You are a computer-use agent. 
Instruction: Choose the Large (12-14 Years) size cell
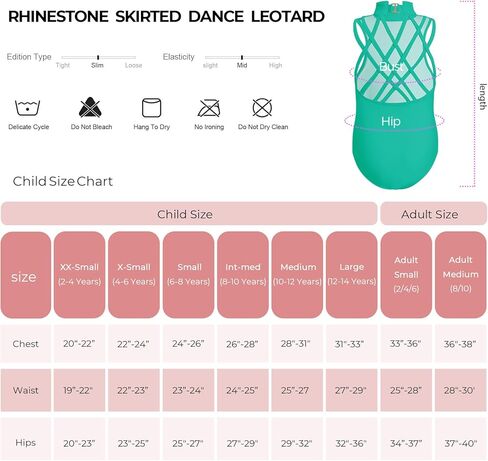pyautogui.click(x=352, y=275)
